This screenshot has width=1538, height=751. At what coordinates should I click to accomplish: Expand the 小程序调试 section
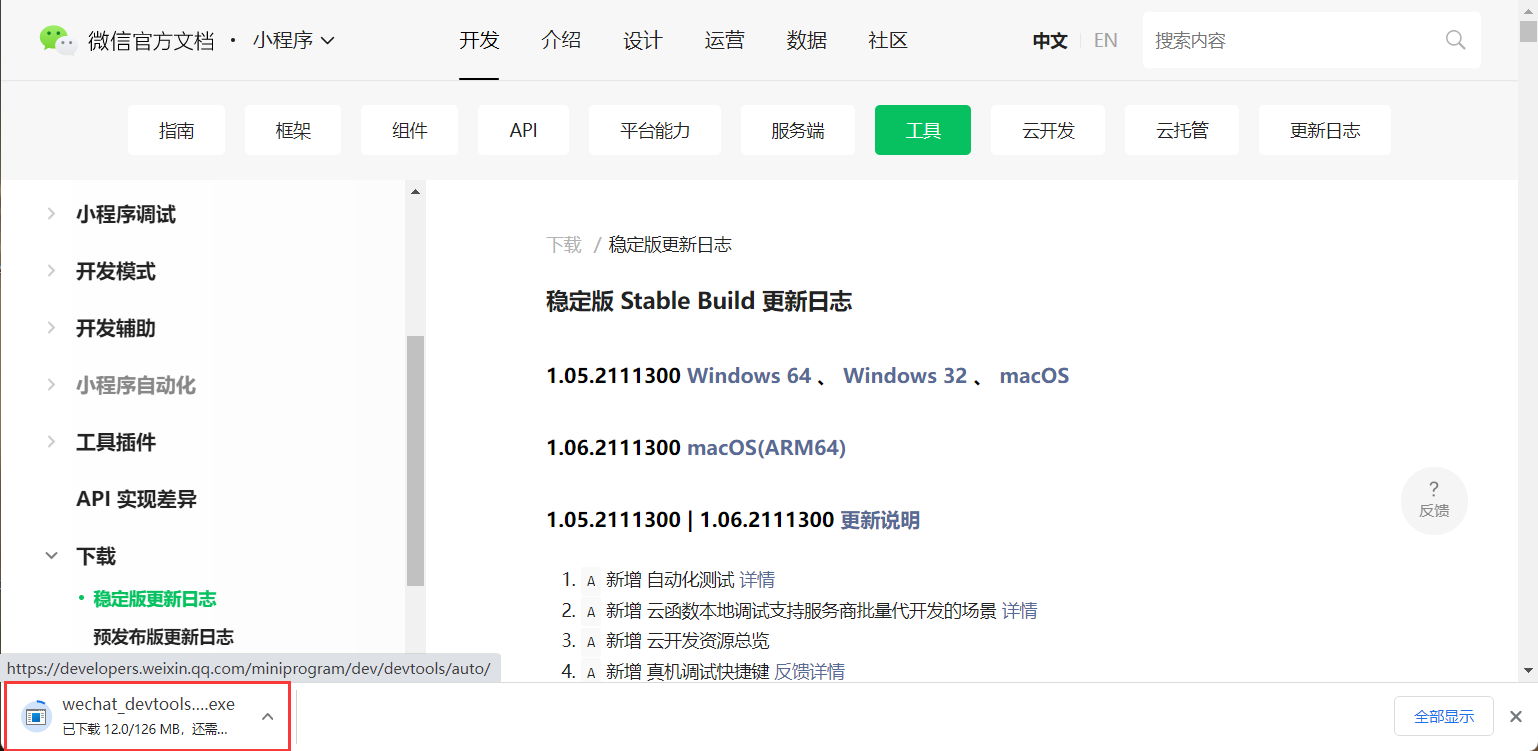tap(51, 214)
